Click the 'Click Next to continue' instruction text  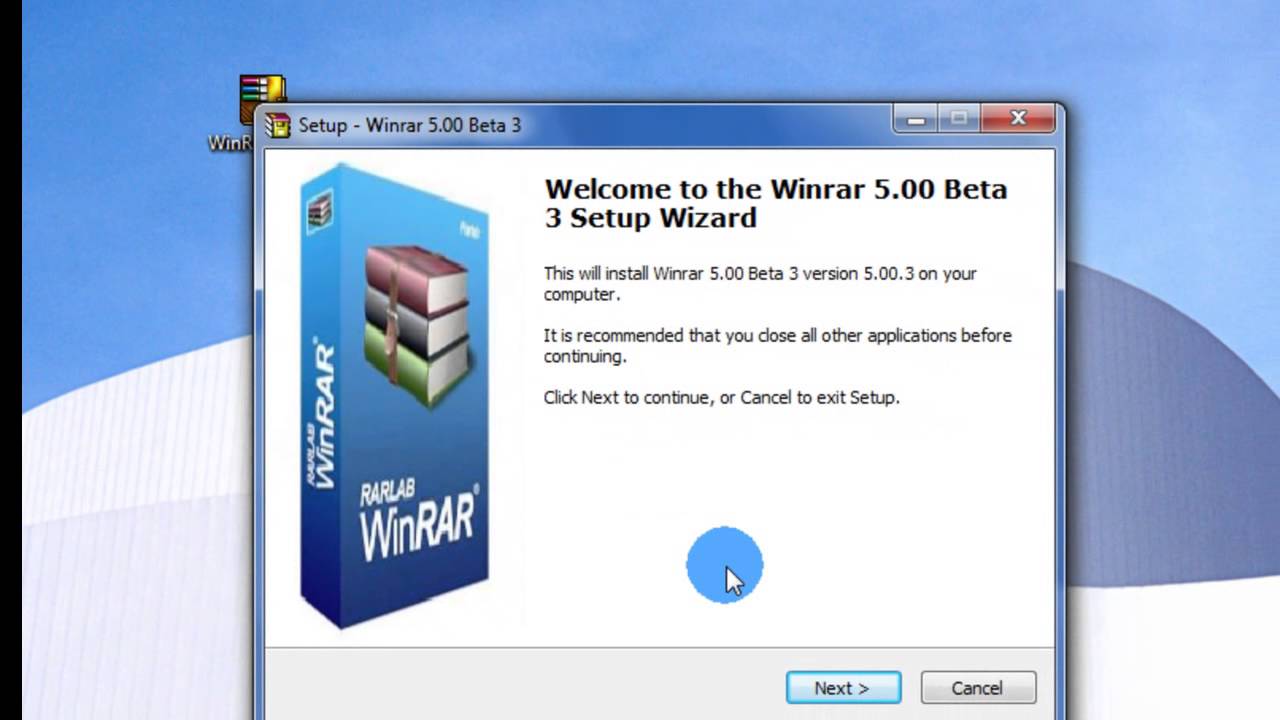[x=721, y=397]
